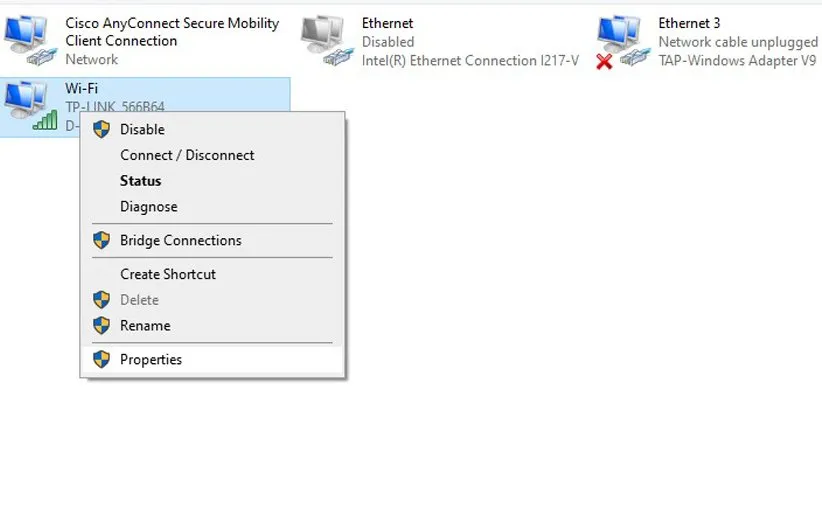
Task: Click the Cisco AnyConnect network adapter icon
Action: coord(30,42)
